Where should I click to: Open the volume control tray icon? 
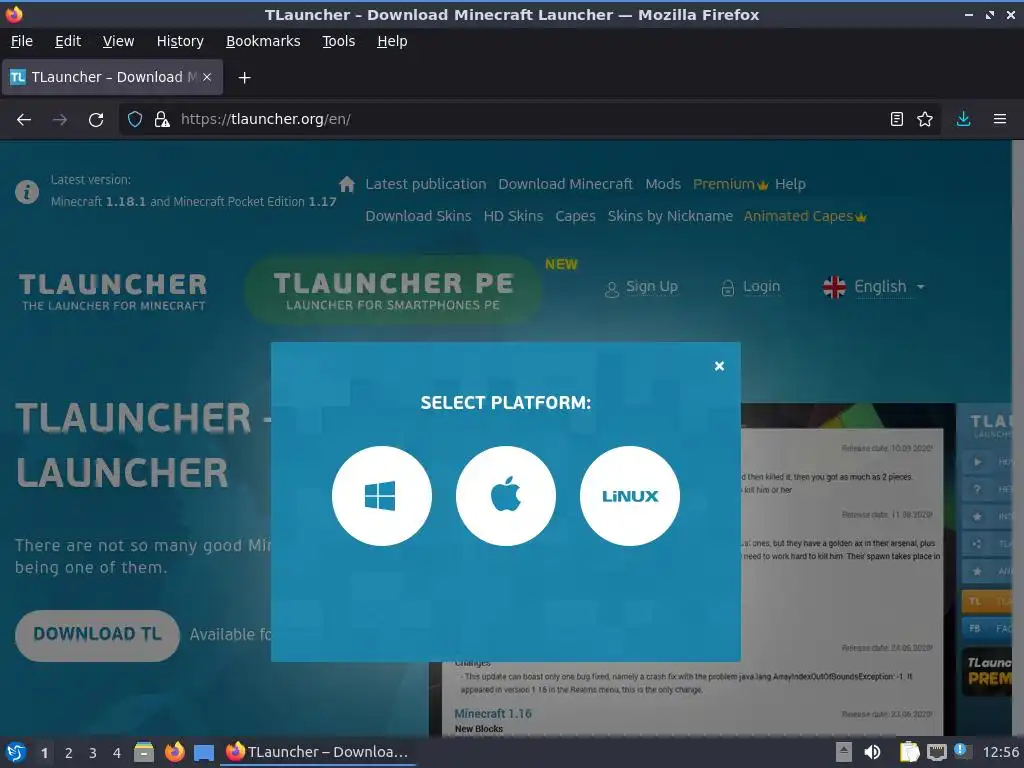pyautogui.click(x=872, y=752)
